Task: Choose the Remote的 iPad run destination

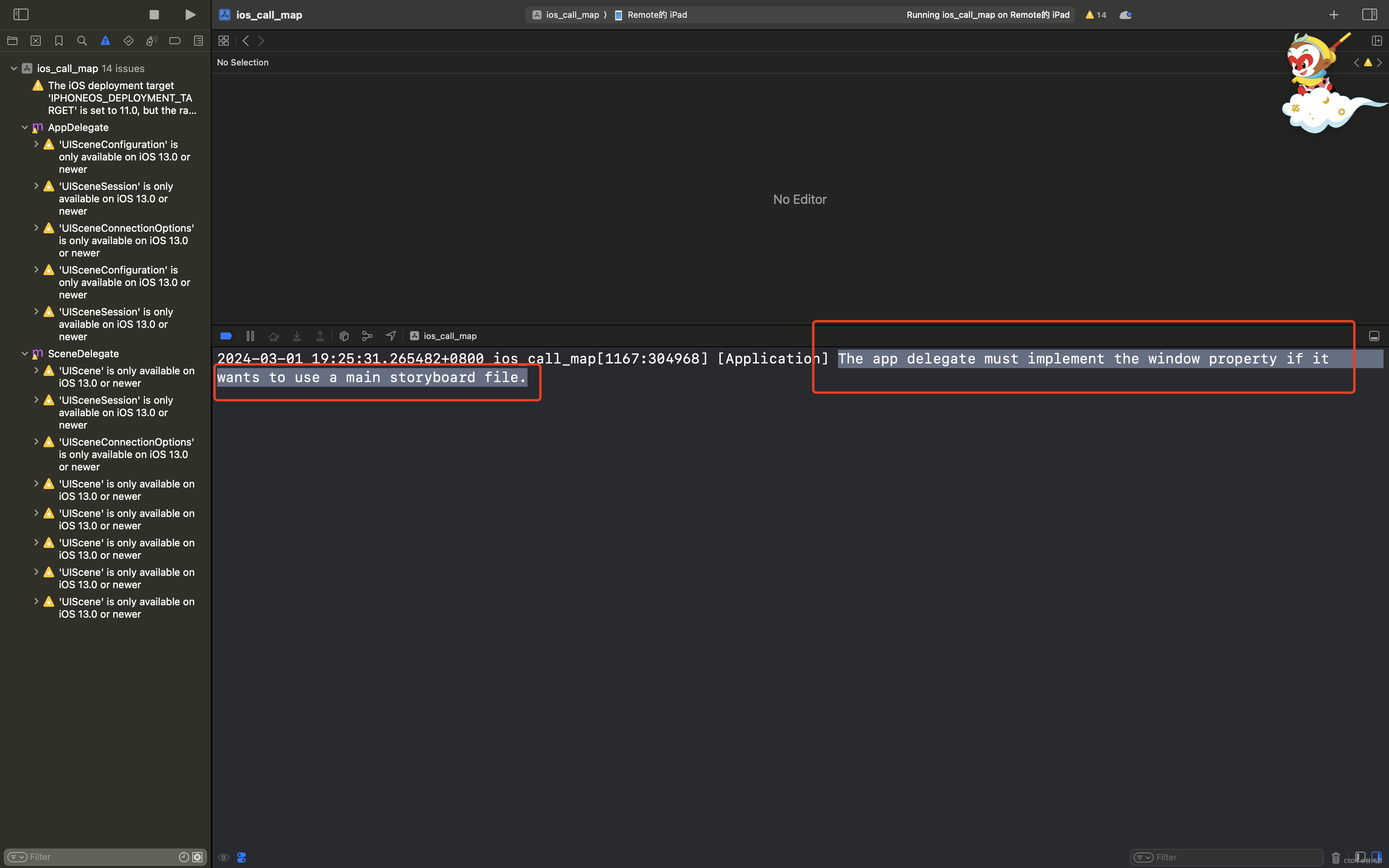Action: tap(651, 15)
